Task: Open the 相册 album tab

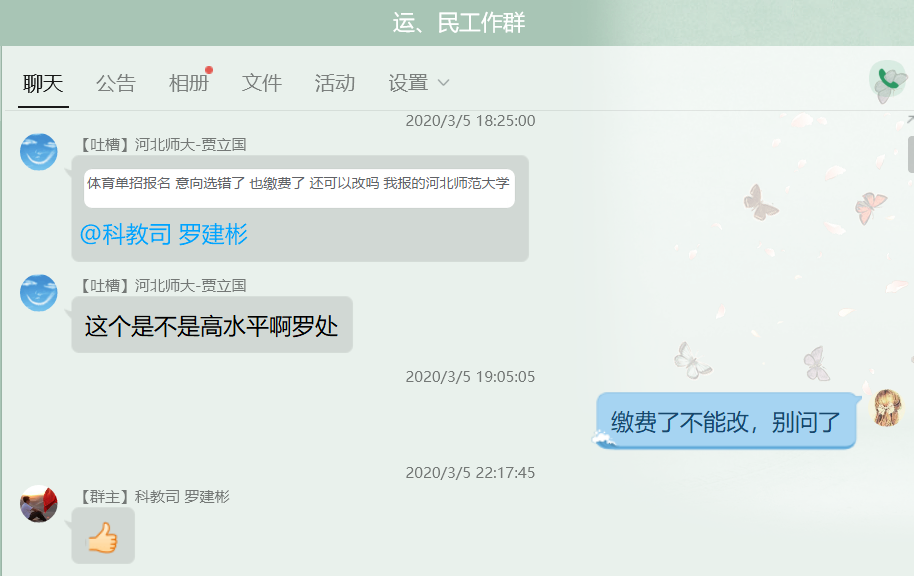Action: [x=188, y=84]
